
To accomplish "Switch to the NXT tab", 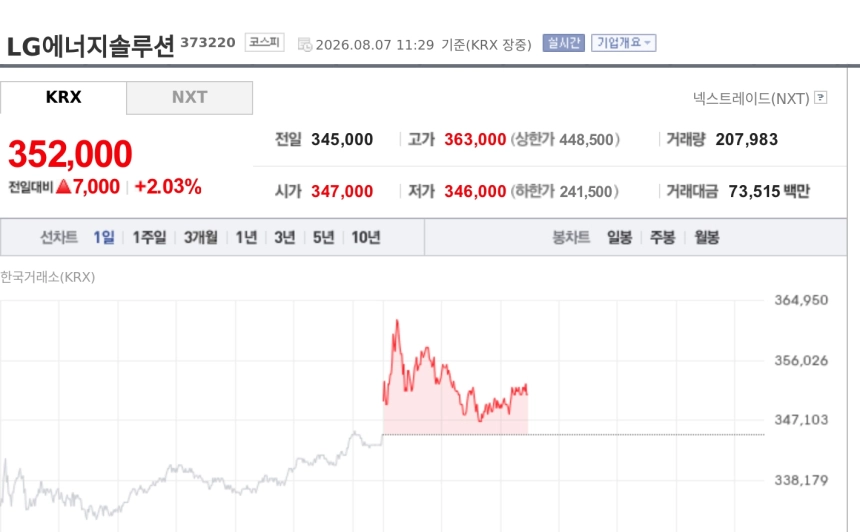I will click(x=189, y=98).
